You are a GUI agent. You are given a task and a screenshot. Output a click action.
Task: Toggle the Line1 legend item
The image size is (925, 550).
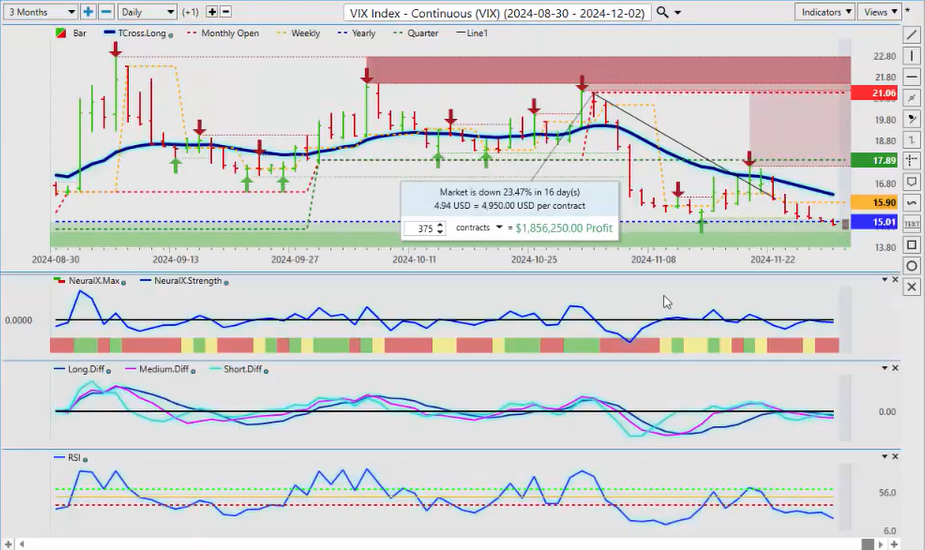[x=473, y=33]
